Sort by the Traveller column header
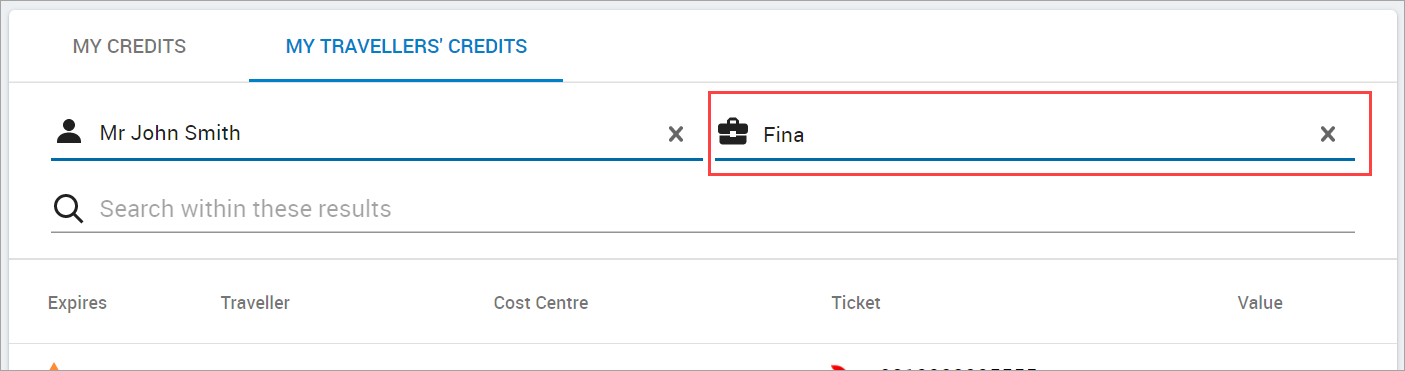The height and width of the screenshot is (371, 1405). click(255, 302)
